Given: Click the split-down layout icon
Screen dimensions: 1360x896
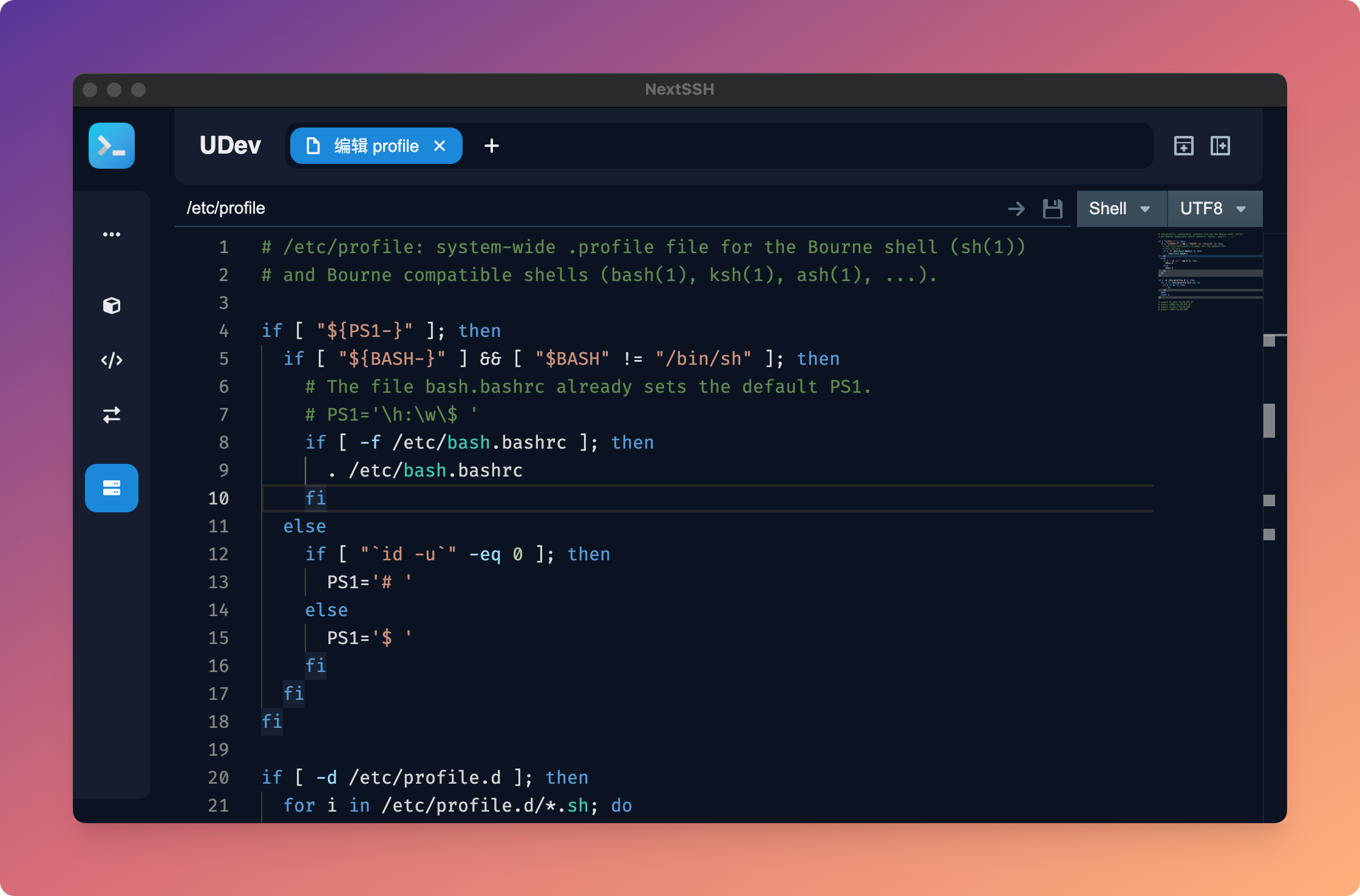Looking at the screenshot, I should click(1183, 146).
